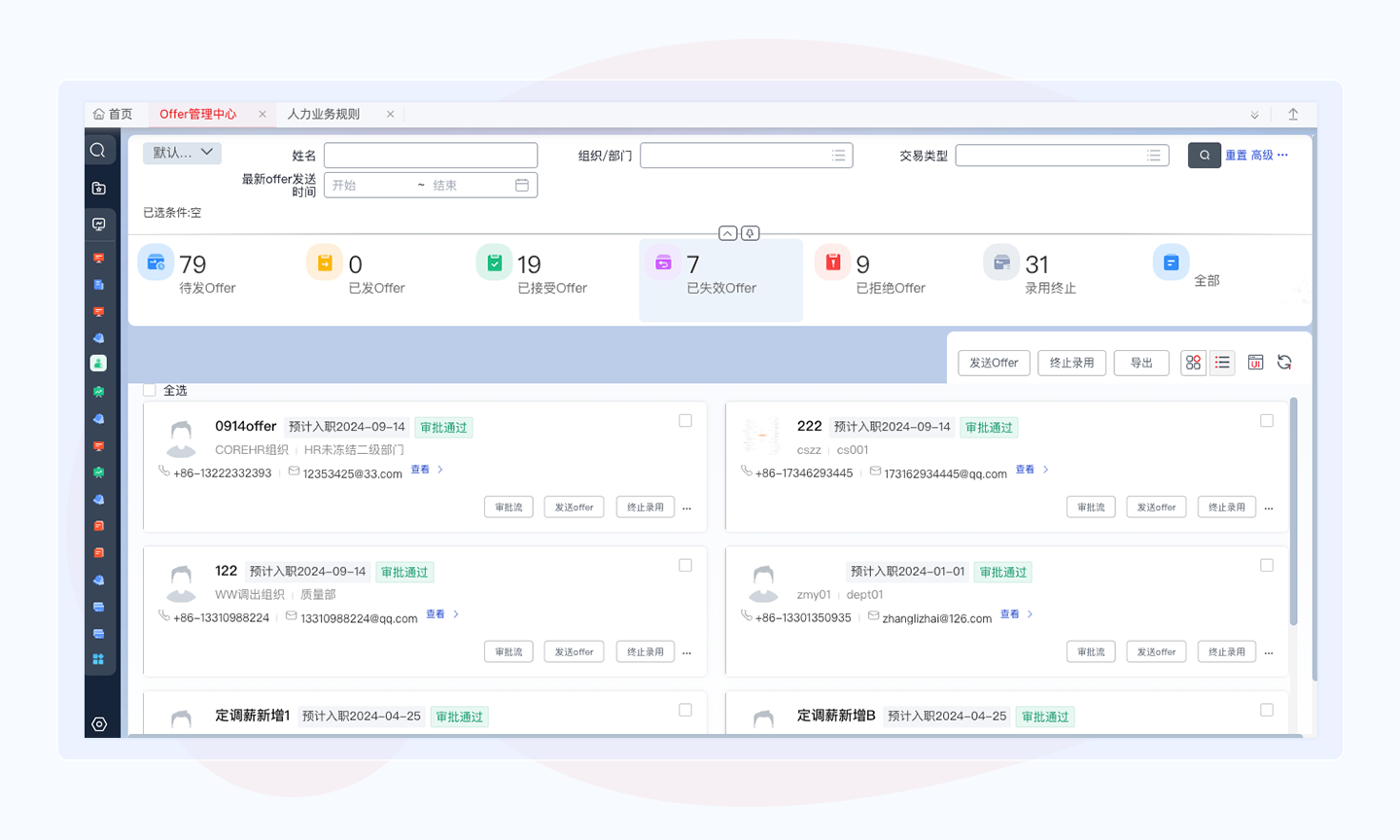Viewport: 1400px width, 840px height.
Task: Switch to the 人力业务规则 tab
Action: (x=324, y=115)
